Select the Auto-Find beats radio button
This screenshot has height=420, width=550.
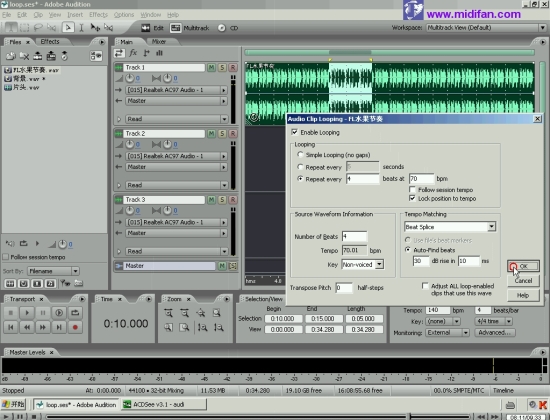408,250
